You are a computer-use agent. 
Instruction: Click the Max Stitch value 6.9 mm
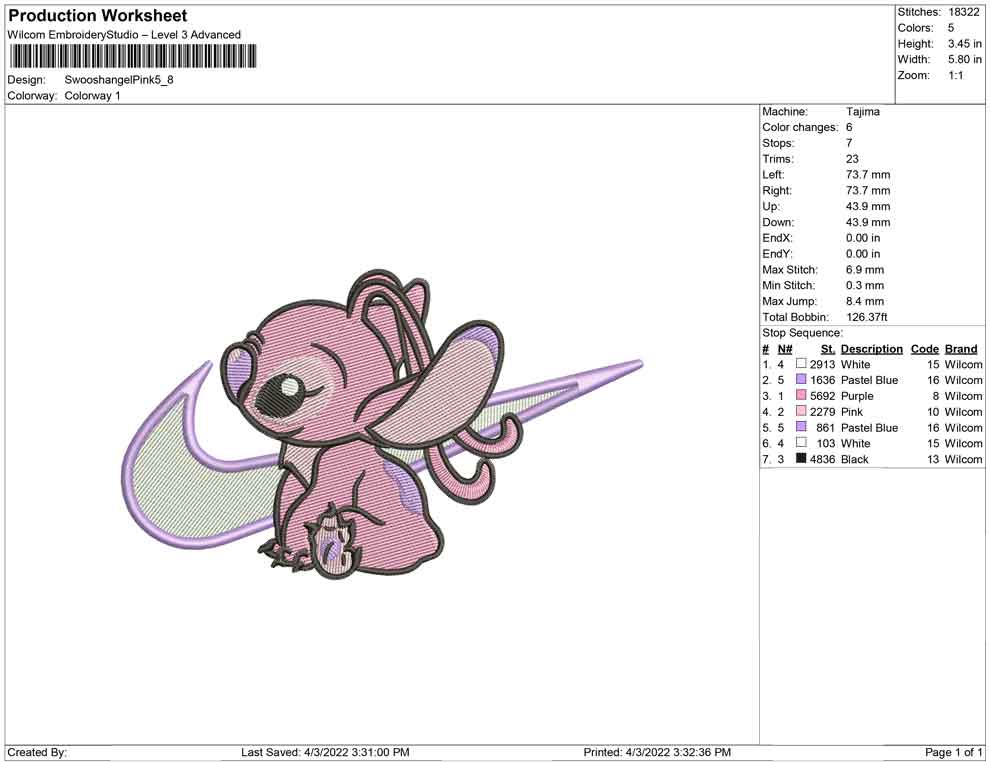tap(865, 270)
